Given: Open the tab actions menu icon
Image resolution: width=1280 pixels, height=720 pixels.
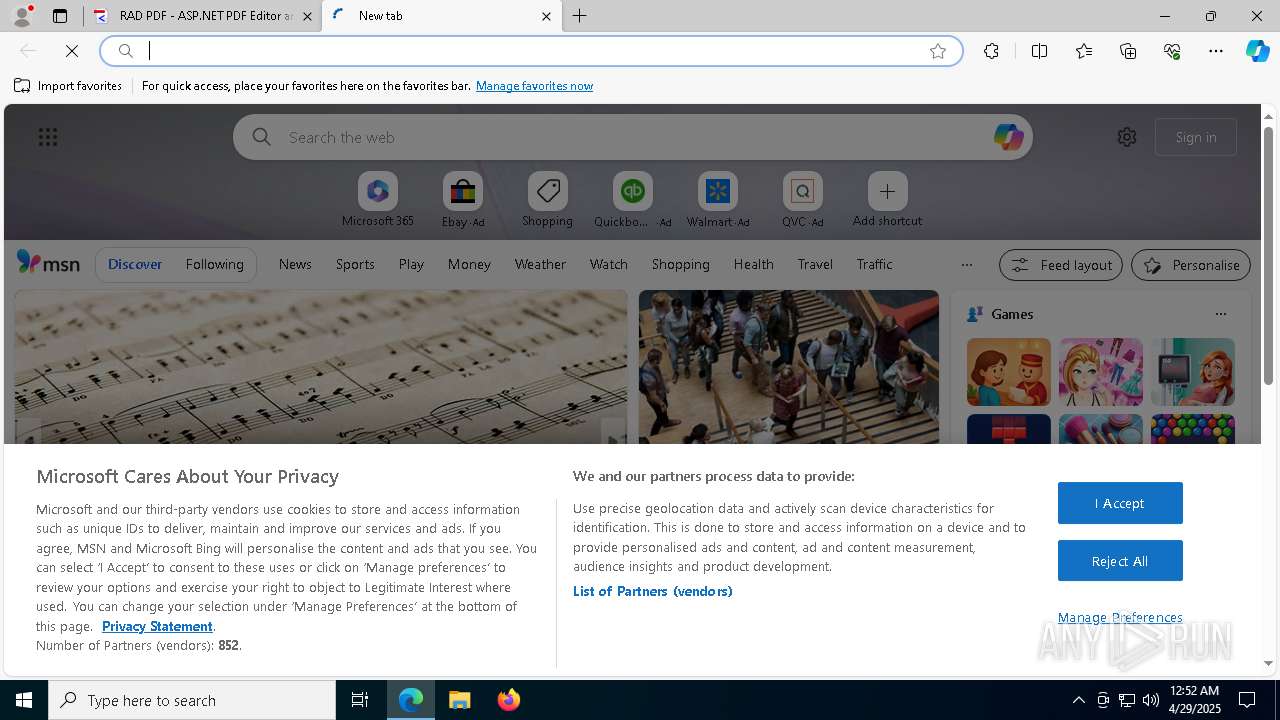Looking at the screenshot, I should click(x=60, y=16).
